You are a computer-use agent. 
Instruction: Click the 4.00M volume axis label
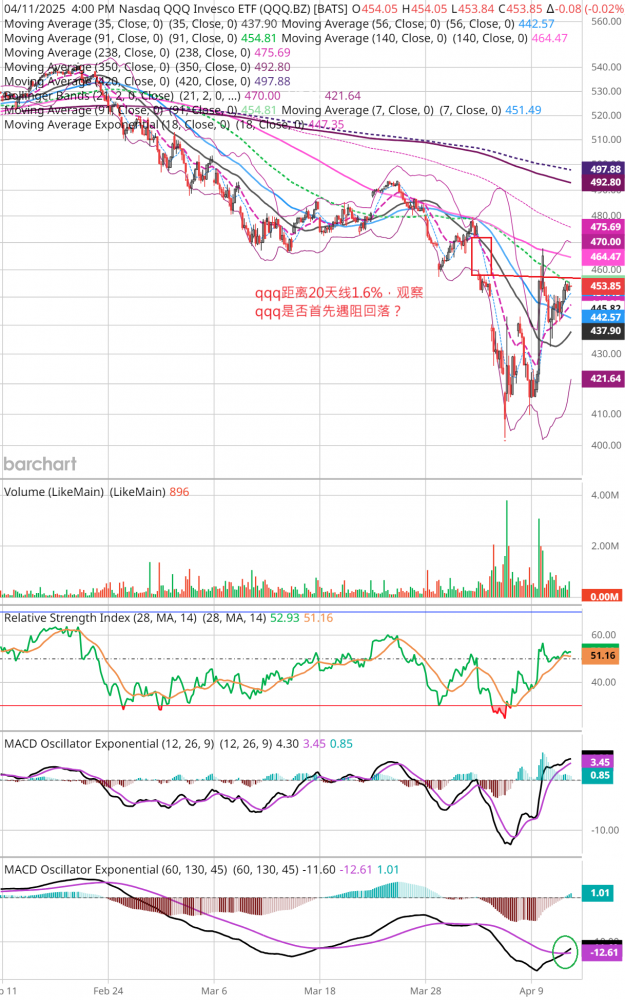click(x=605, y=495)
